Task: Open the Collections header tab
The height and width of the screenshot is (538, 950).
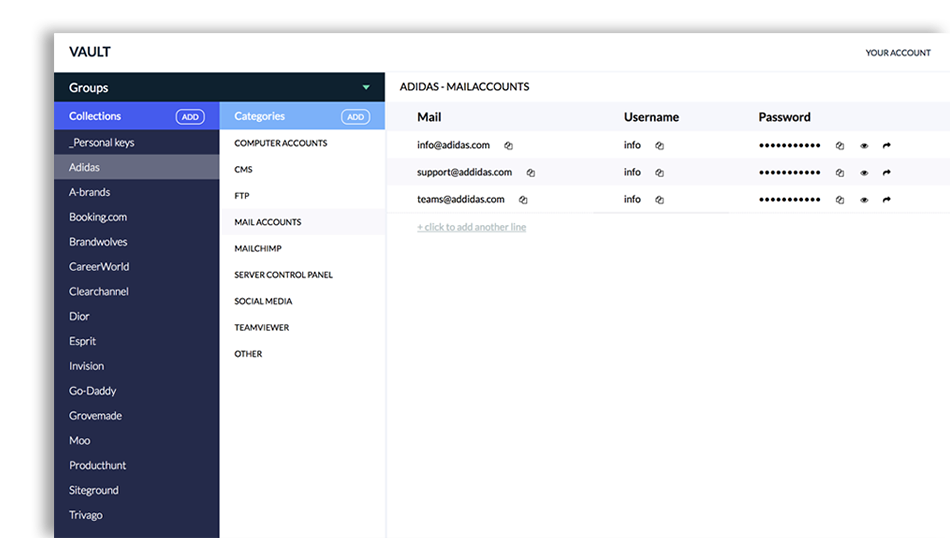Action: [x=95, y=116]
